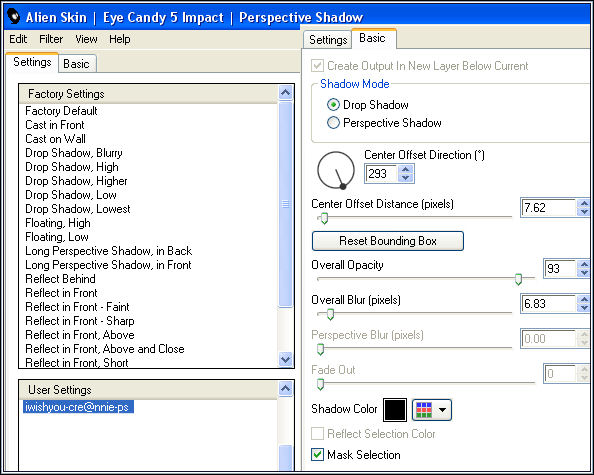
Task: Click the Overall Opacity slider handle
Action: (x=518, y=279)
